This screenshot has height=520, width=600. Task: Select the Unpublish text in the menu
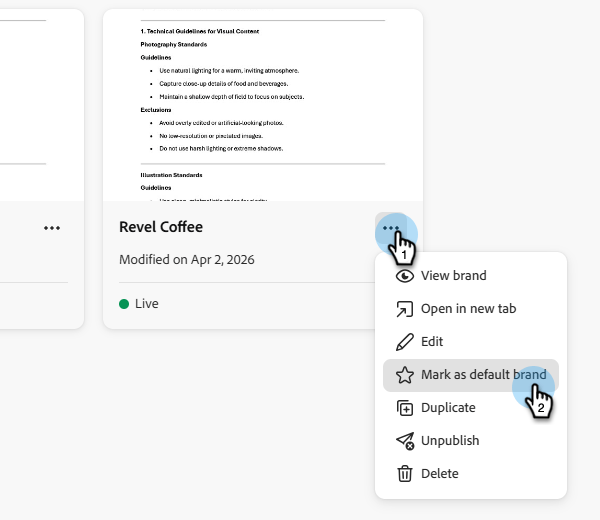pyautogui.click(x=450, y=441)
